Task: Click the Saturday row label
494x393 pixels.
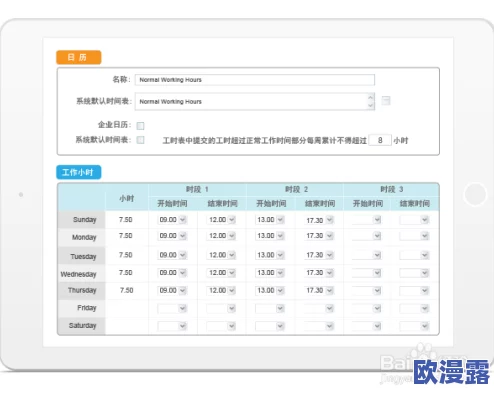Action: pyautogui.click(x=82, y=326)
